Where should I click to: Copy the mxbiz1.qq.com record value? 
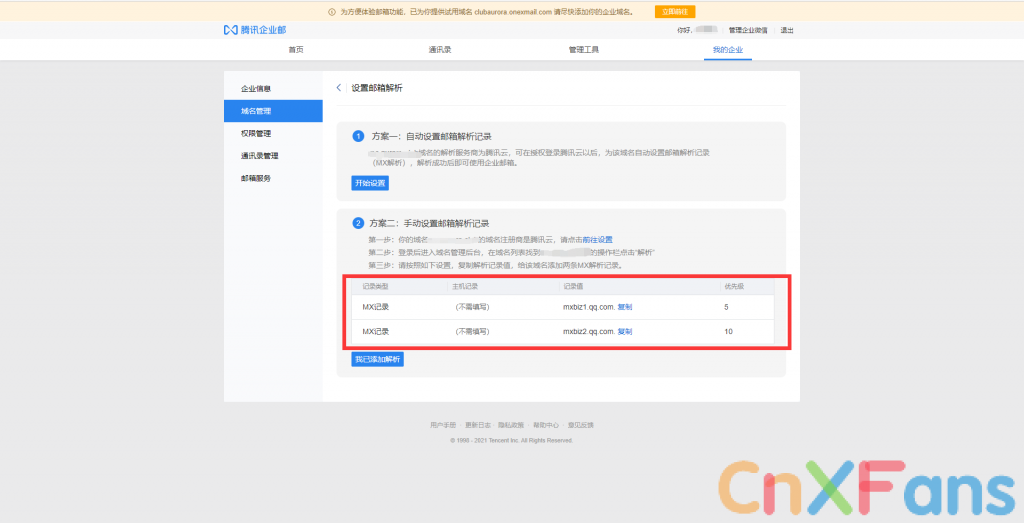coord(625,307)
